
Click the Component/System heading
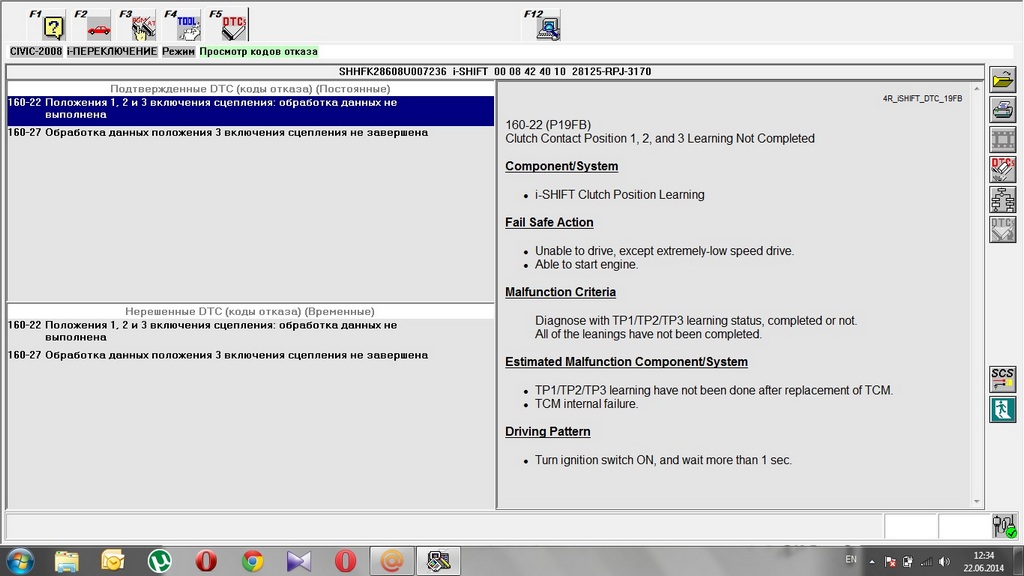562,167
